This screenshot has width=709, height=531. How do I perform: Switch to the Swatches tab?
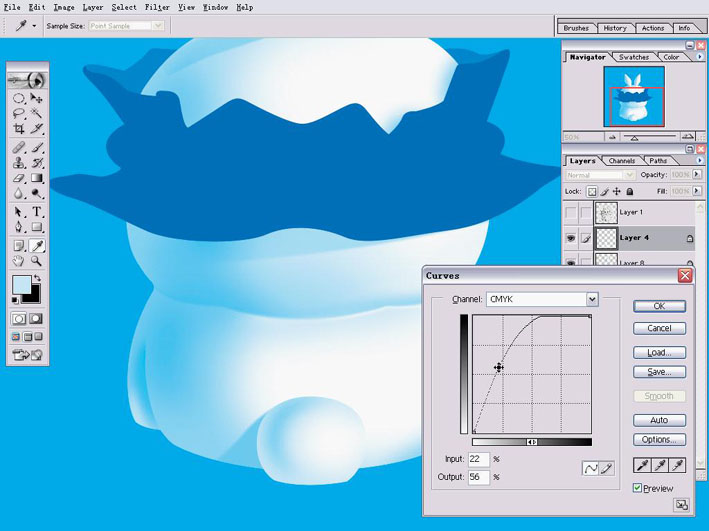point(634,57)
